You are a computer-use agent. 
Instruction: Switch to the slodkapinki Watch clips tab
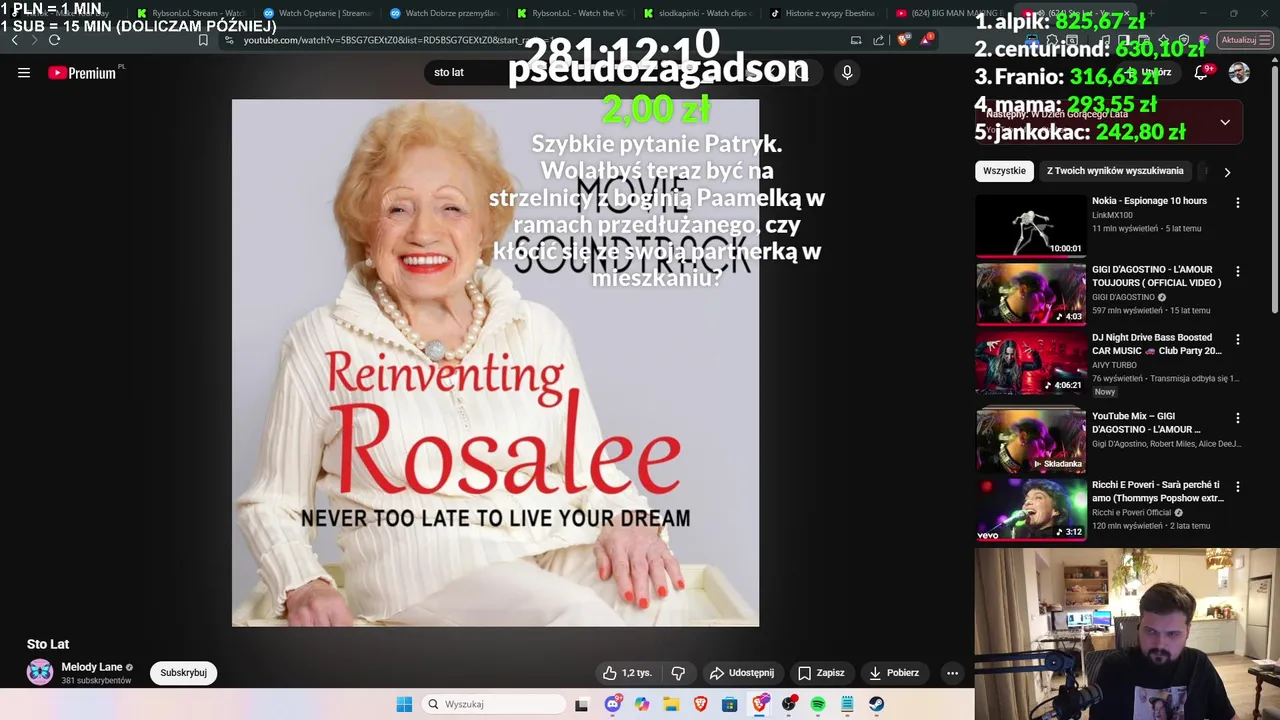698,13
